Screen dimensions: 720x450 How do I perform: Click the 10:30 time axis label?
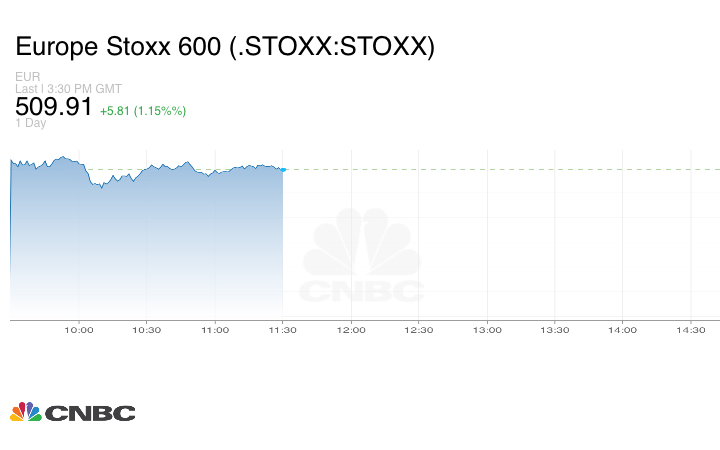[147, 330]
